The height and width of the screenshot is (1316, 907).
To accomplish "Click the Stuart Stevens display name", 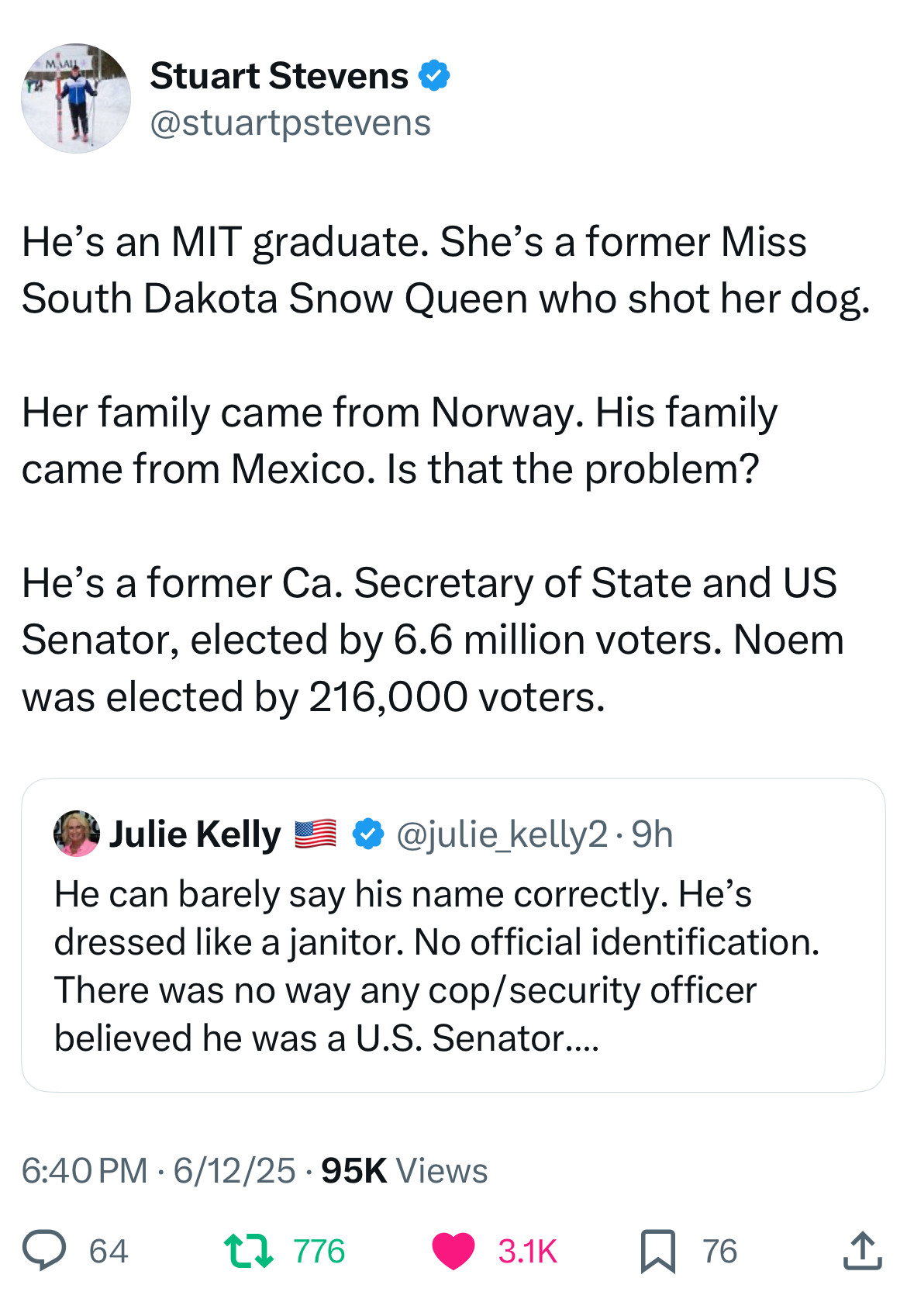I will click(279, 76).
